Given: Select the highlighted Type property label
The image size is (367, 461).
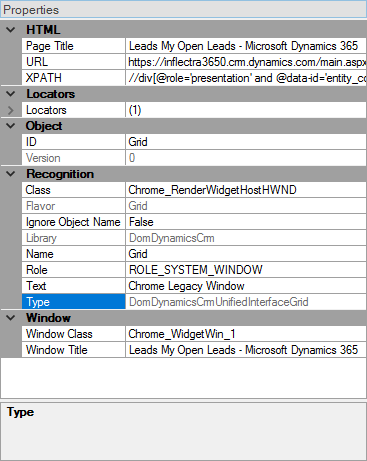Looking at the screenshot, I should click(x=73, y=302).
